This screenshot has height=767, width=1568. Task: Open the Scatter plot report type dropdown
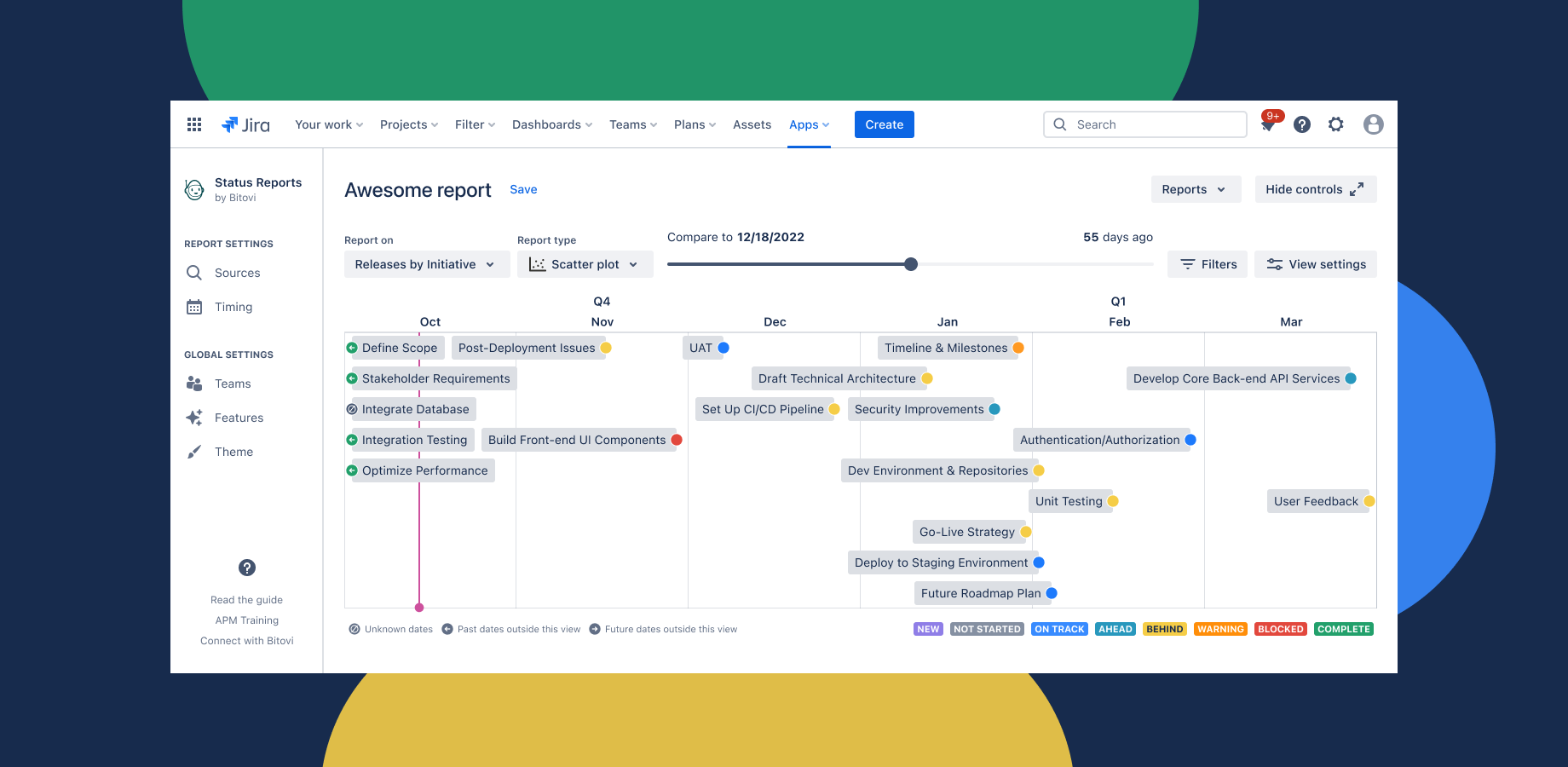pos(585,264)
